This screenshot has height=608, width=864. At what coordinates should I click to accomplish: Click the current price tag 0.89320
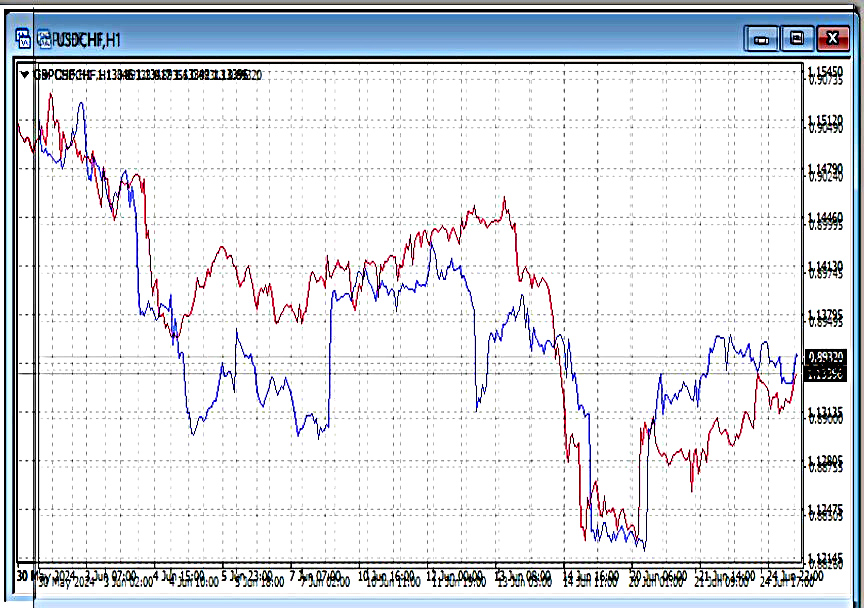point(825,357)
